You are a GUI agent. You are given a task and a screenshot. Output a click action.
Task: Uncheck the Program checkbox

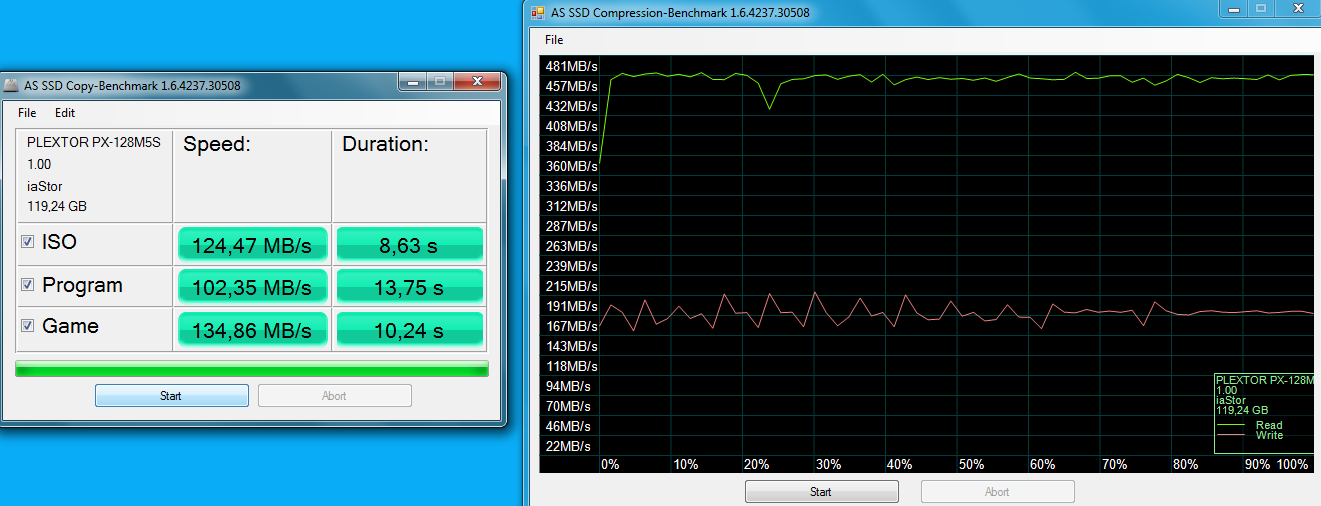click(x=28, y=285)
